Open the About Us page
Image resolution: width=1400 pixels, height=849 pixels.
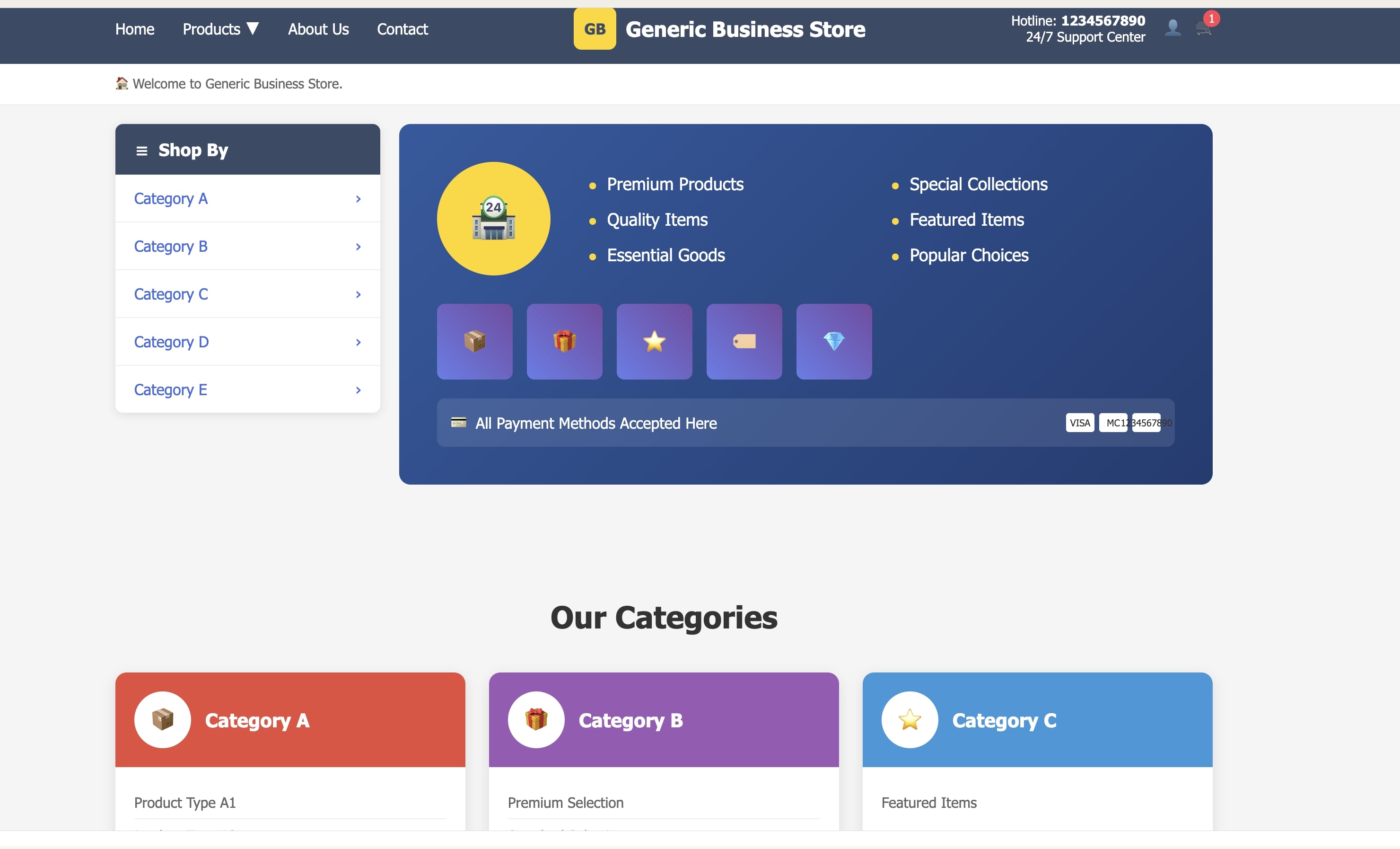(318, 29)
